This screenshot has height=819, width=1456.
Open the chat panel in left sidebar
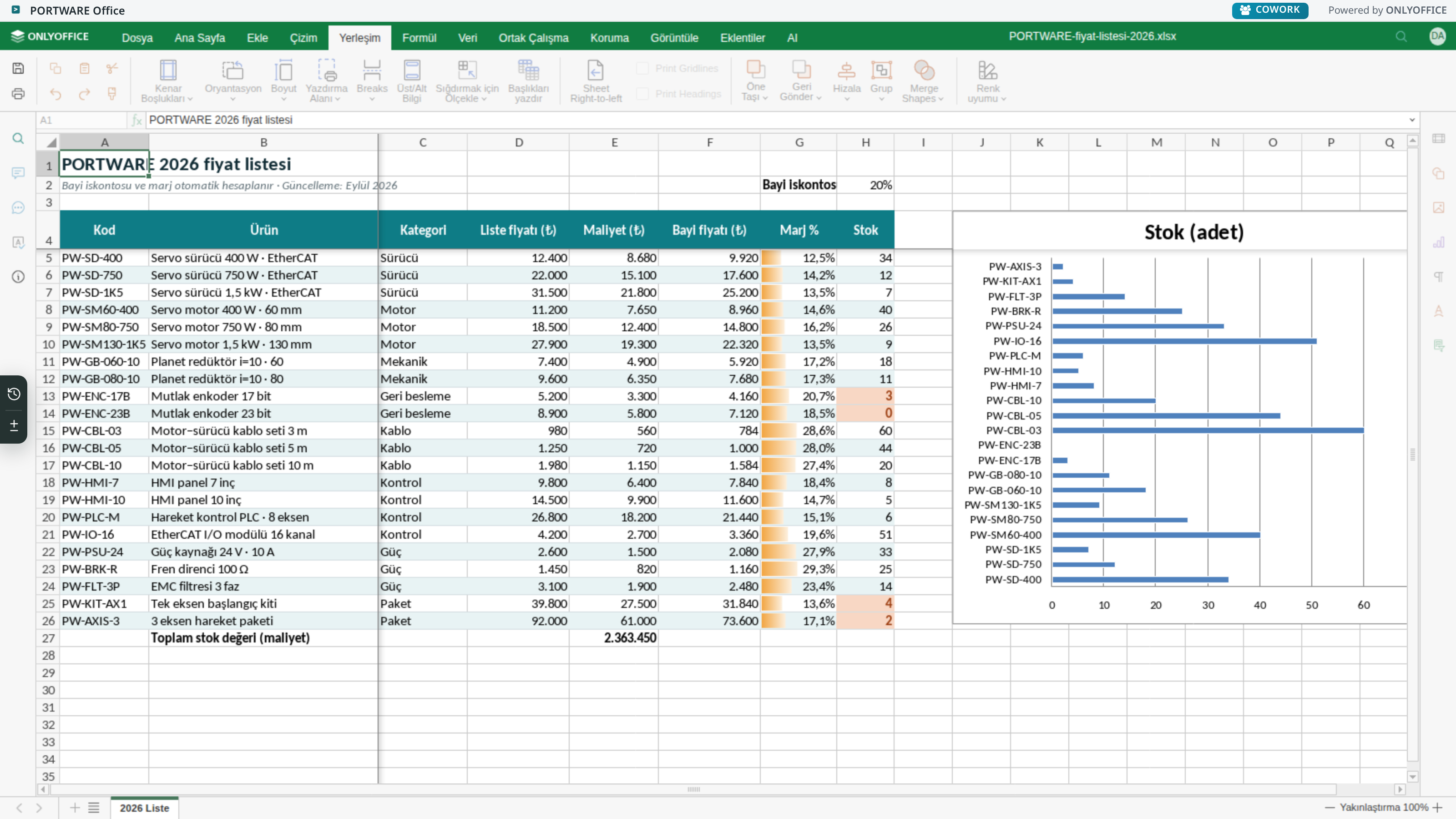pos(18,207)
